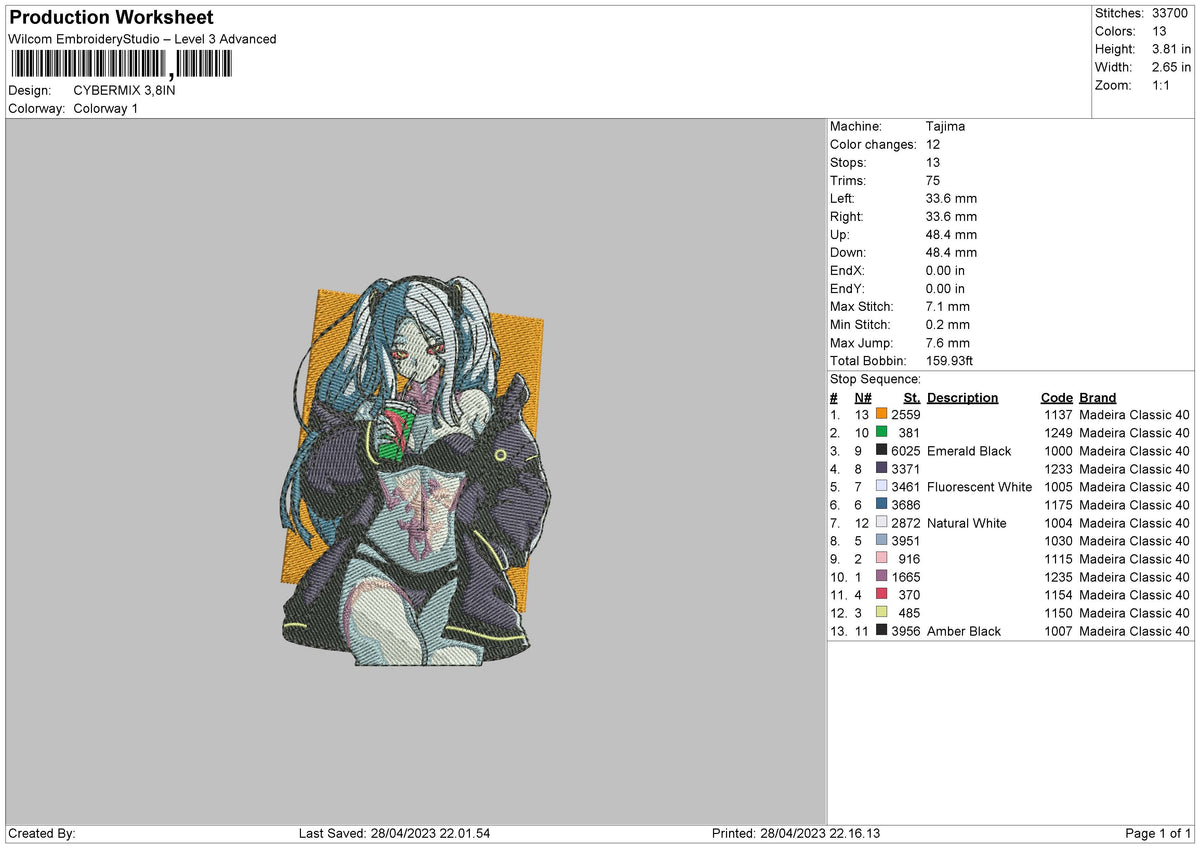Image resolution: width=1200 pixels, height=848 pixels.
Task: Click the 'Fluorescent White' description text
Action: coord(979,487)
